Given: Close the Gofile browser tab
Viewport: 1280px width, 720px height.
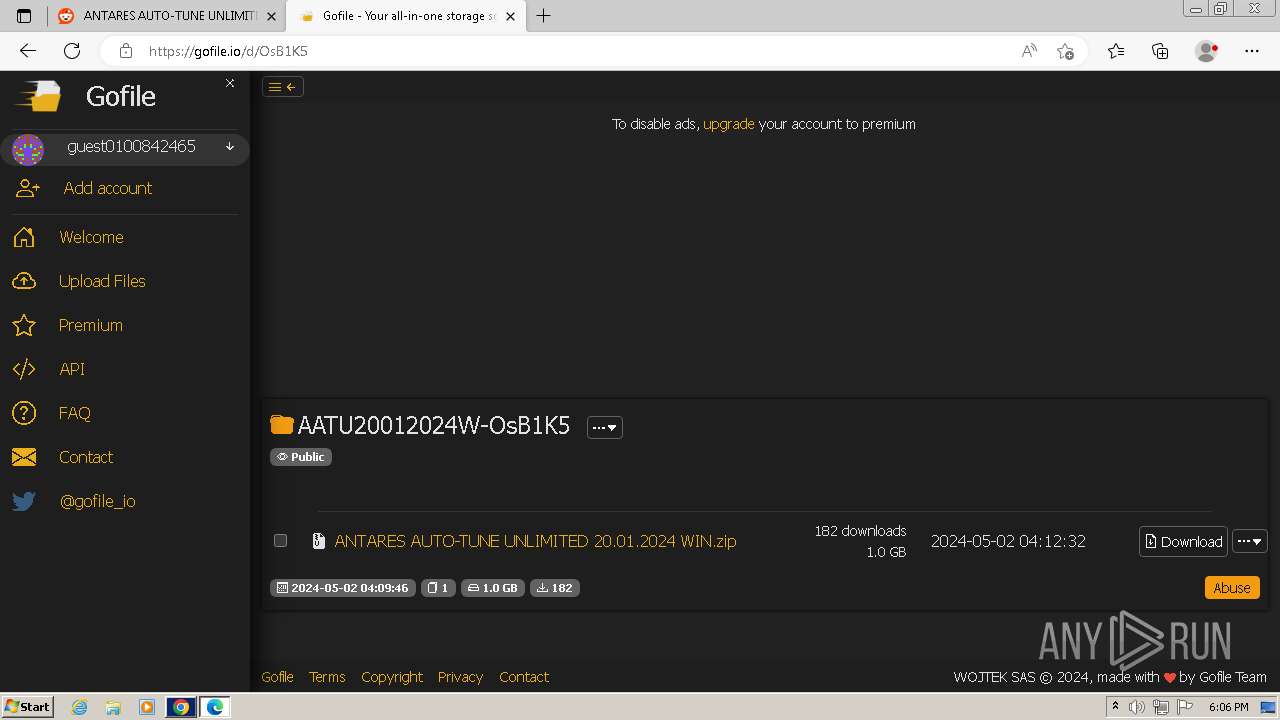Looking at the screenshot, I should 511,16.
